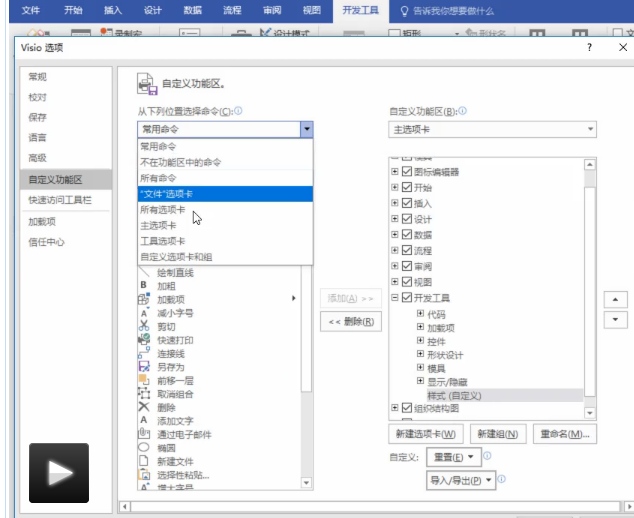Move selected item down with arrow button
This screenshot has width=634, height=518.
point(615,319)
